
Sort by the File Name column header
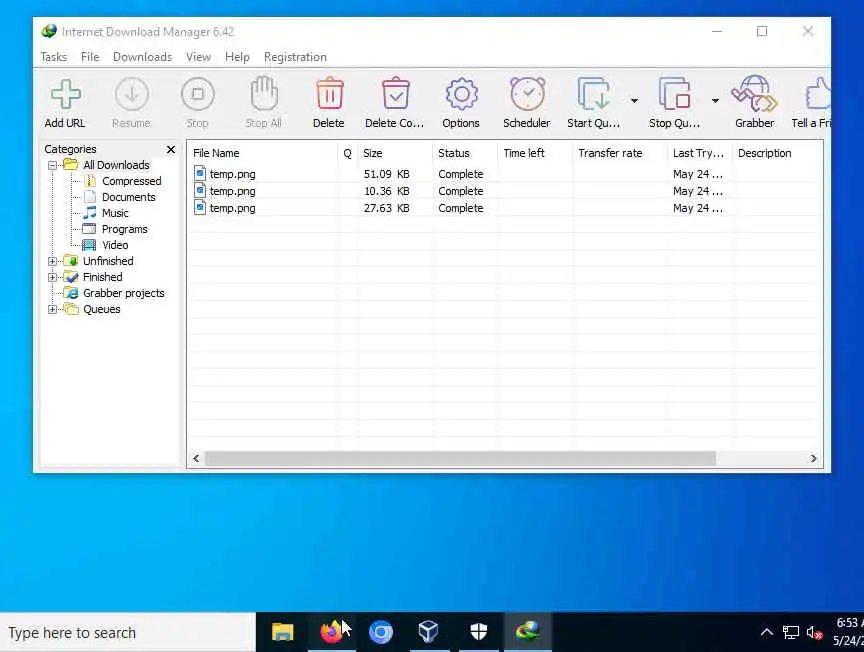263,153
